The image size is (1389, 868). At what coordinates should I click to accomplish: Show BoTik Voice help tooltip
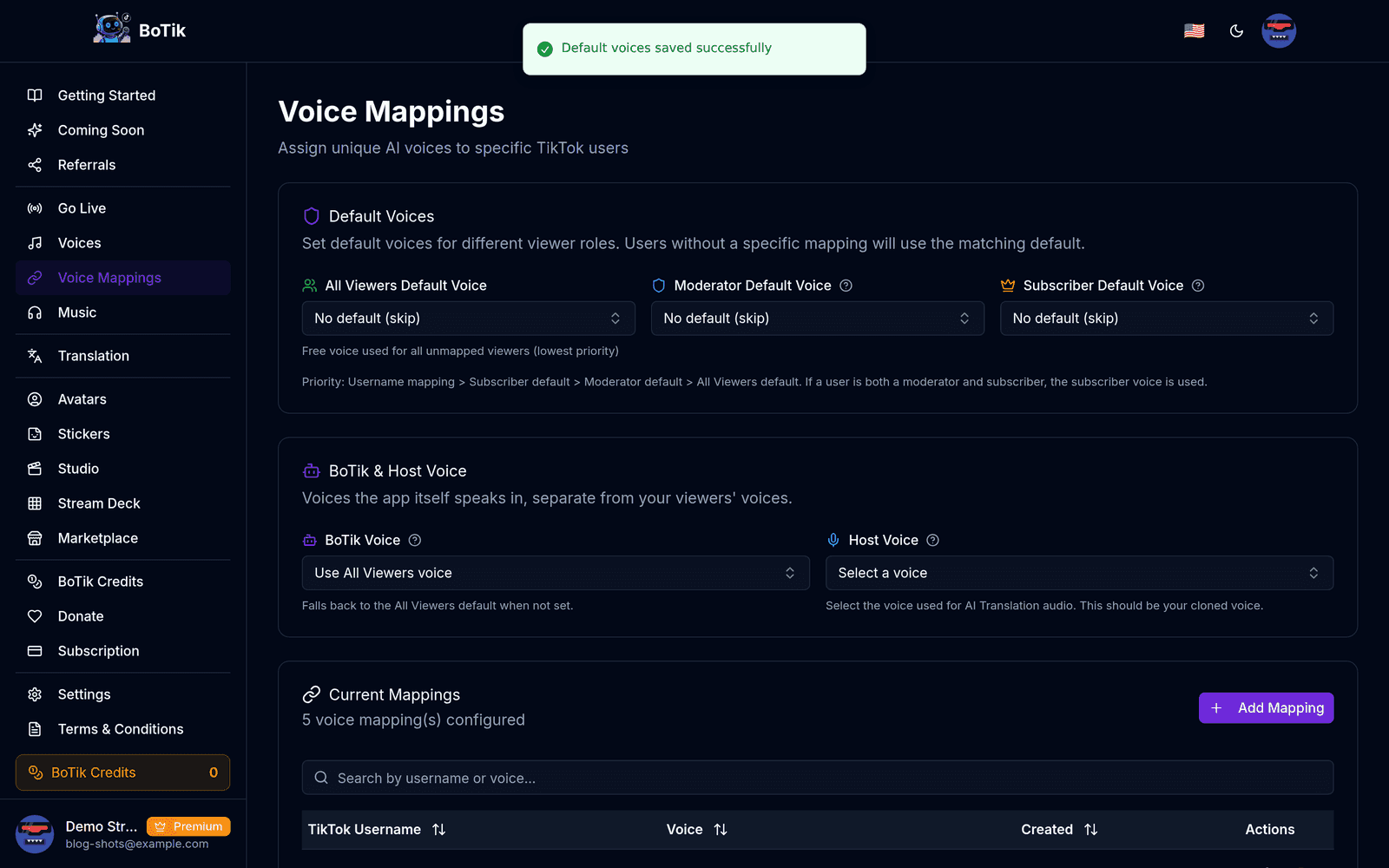pyautogui.click(x=415, y=540)
